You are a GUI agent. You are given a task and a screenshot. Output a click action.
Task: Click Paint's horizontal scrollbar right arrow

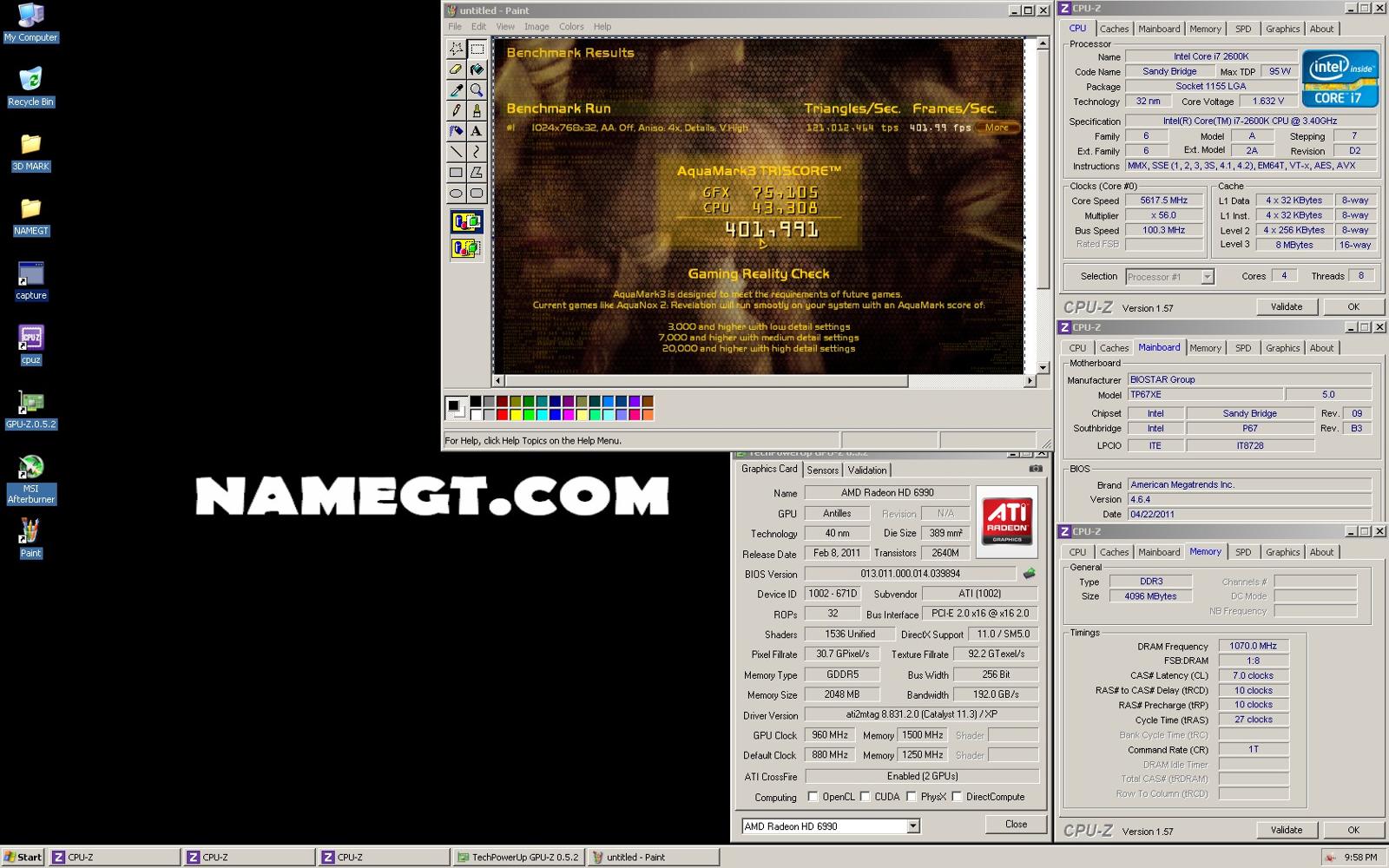(x=1030, y=381)
